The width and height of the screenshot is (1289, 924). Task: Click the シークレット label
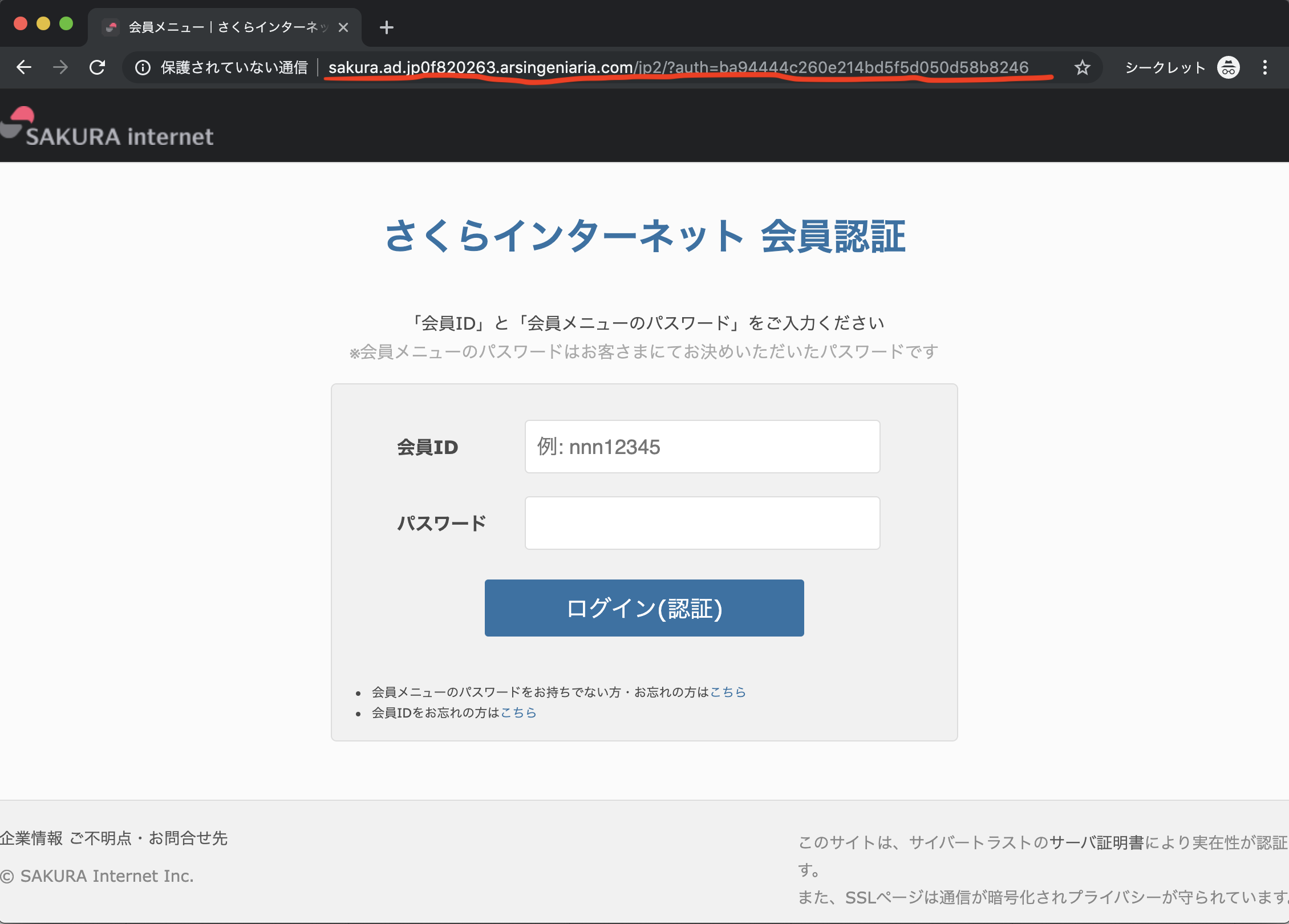click(x=1165, y=68)
